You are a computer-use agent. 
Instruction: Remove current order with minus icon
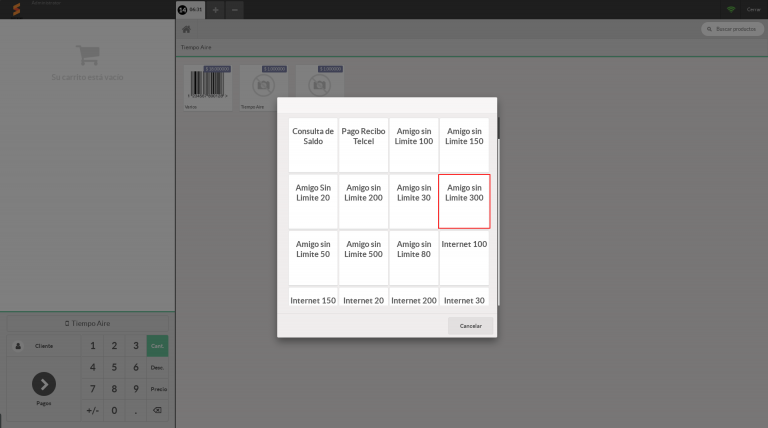234,9
